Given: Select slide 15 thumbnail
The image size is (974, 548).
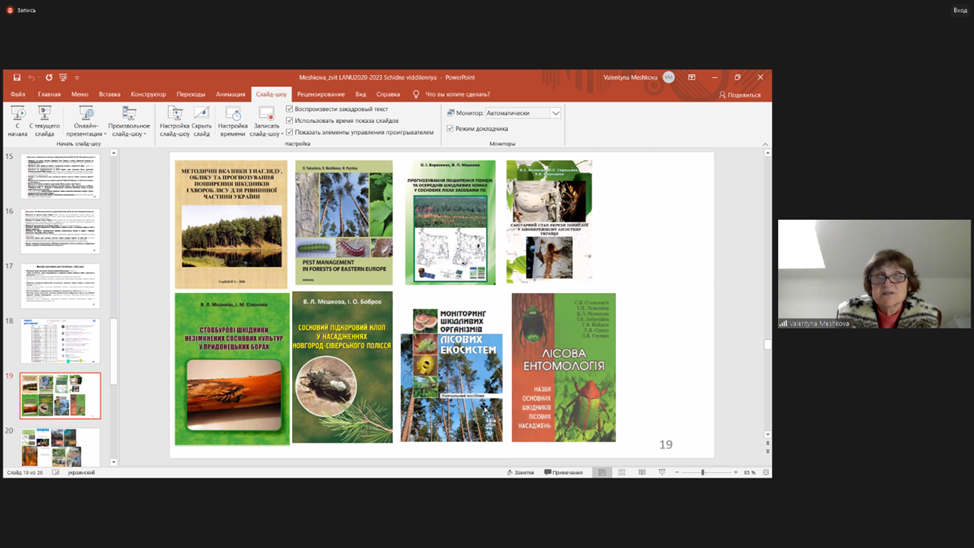Looking at the screenshot, I should click(x=60, y=177).
